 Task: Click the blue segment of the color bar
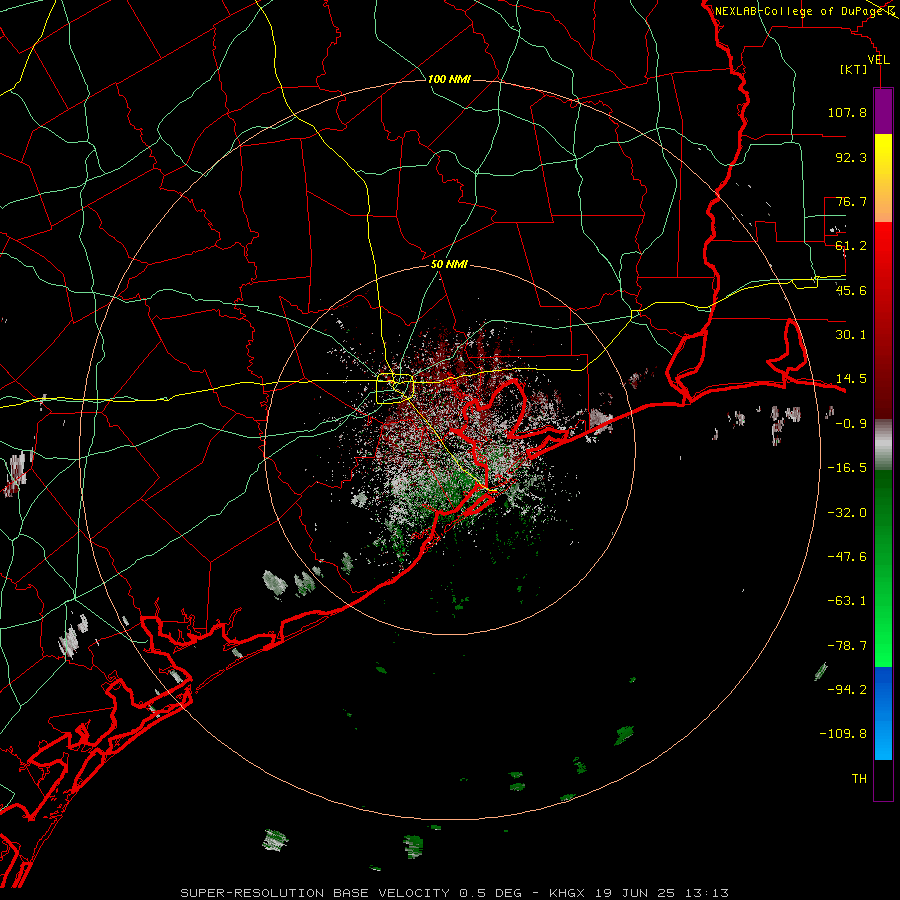pyautogui.click(x=883, y=713)
